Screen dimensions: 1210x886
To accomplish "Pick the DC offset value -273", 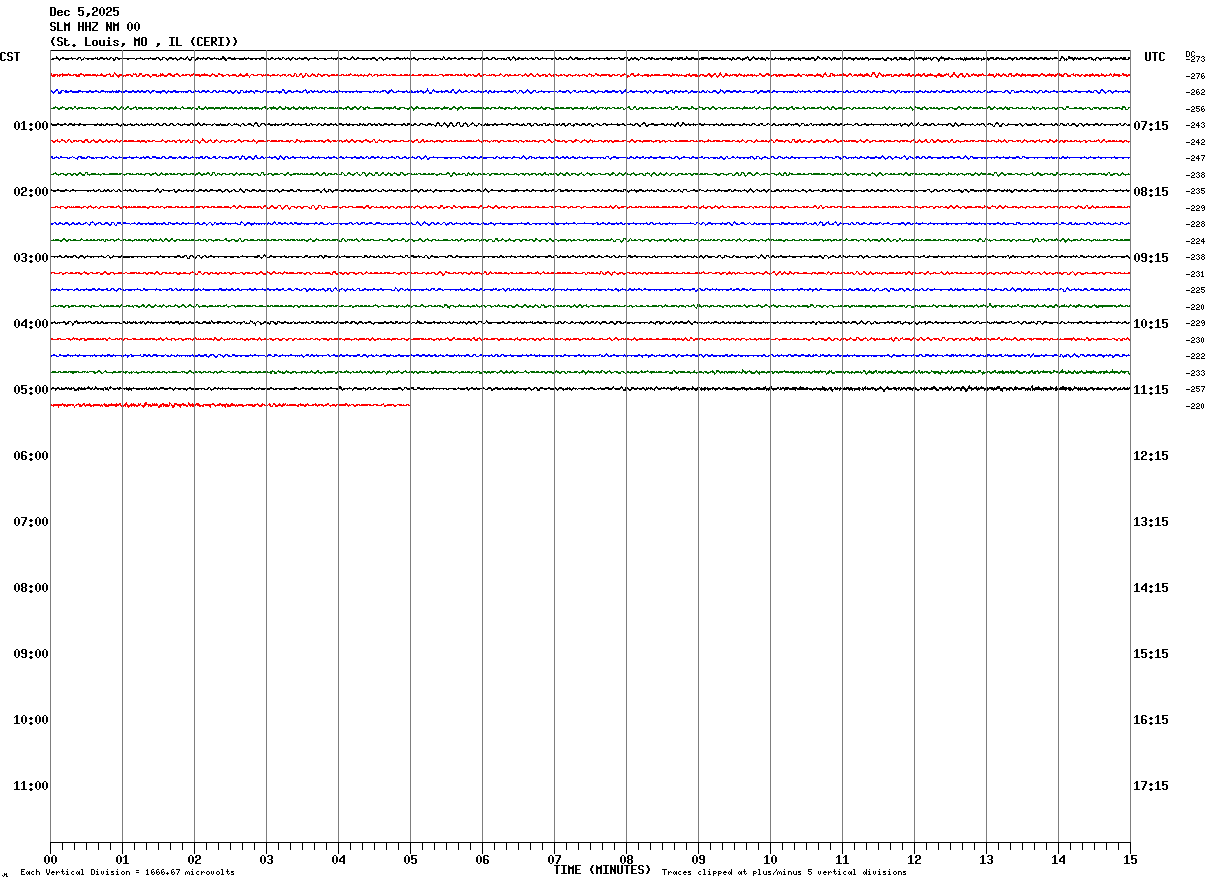I will pyautogui.click(x=1196, y=59).
